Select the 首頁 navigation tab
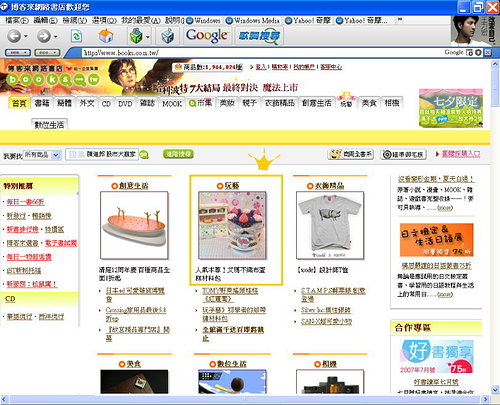 coord(19,103)
